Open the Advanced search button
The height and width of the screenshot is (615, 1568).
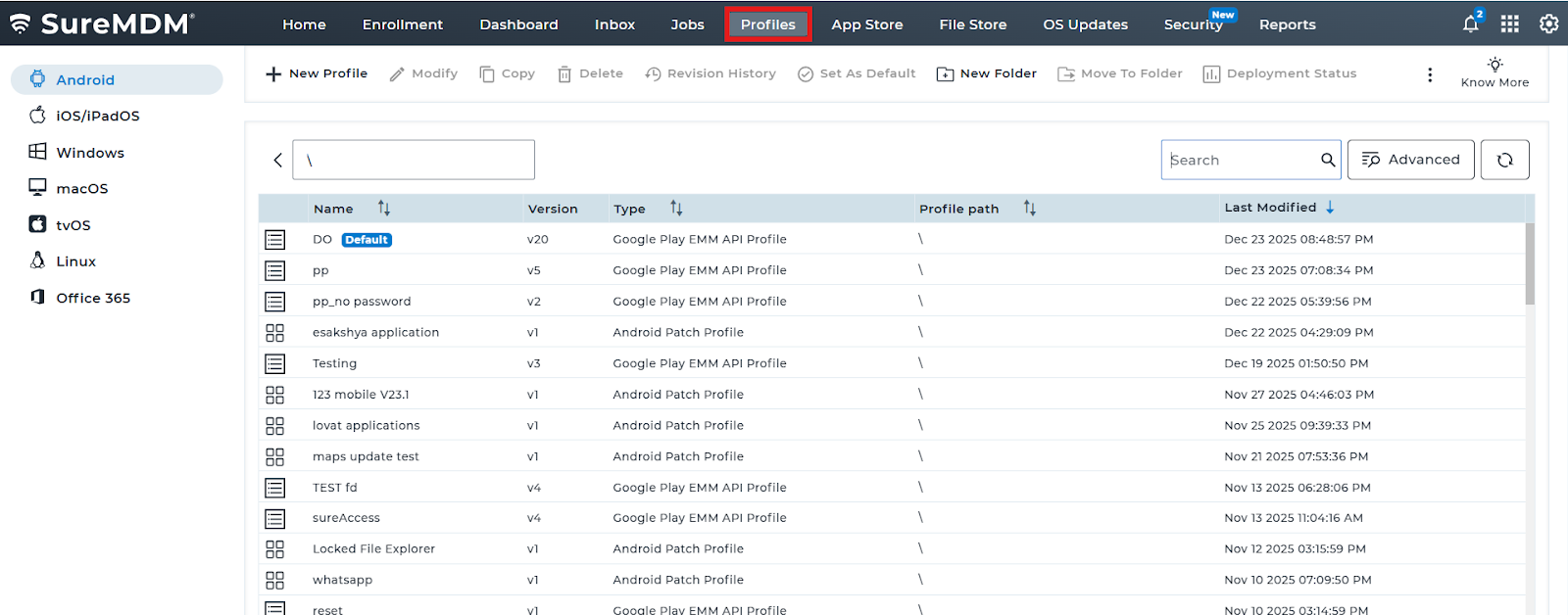click(1410, 160)
